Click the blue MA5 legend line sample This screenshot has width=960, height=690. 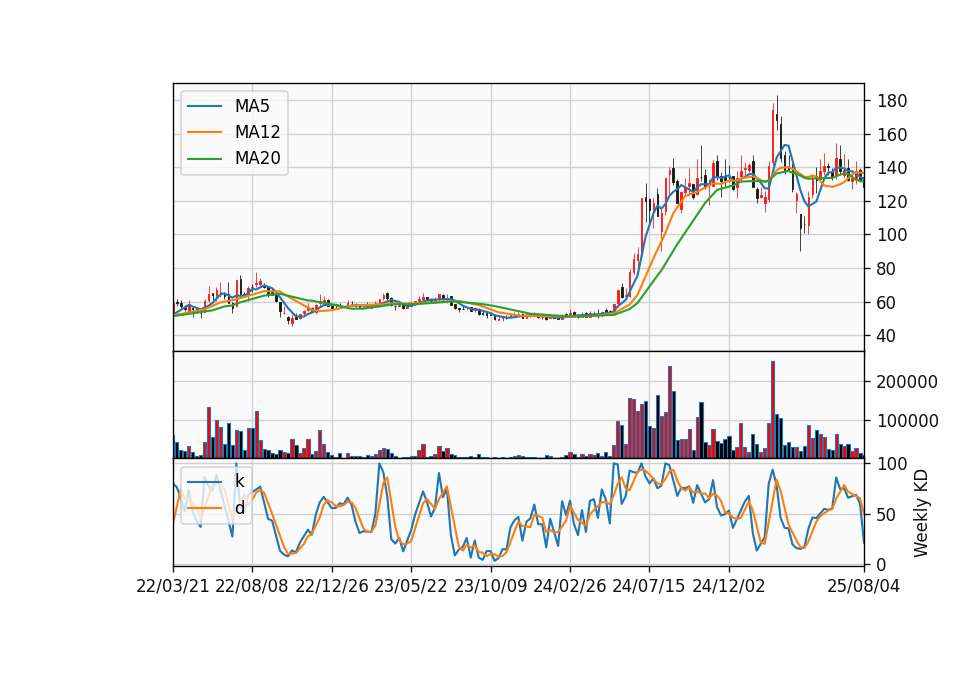click(x=204, y=107)
